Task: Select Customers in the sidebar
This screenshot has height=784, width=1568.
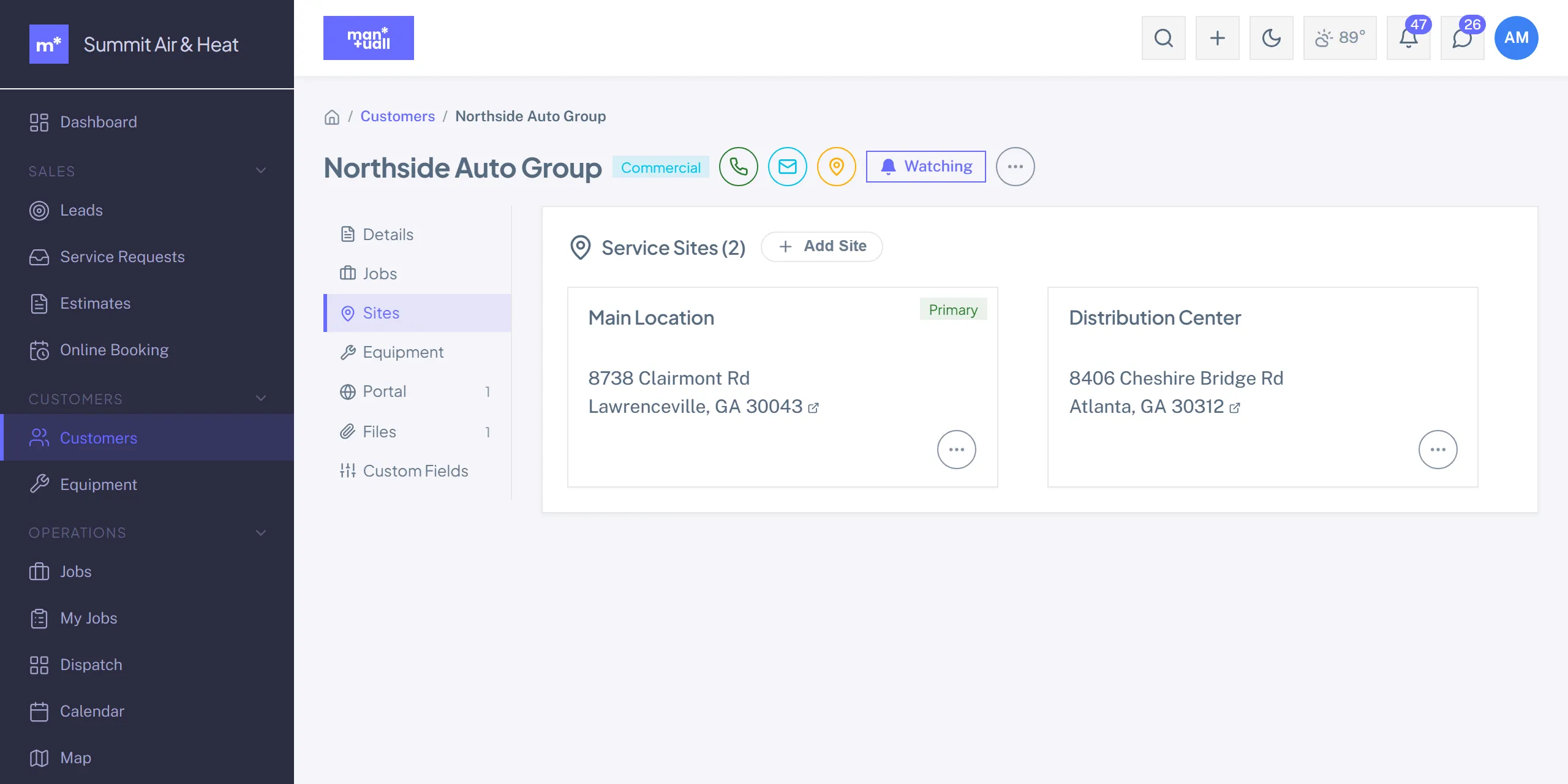Action: 147,437
